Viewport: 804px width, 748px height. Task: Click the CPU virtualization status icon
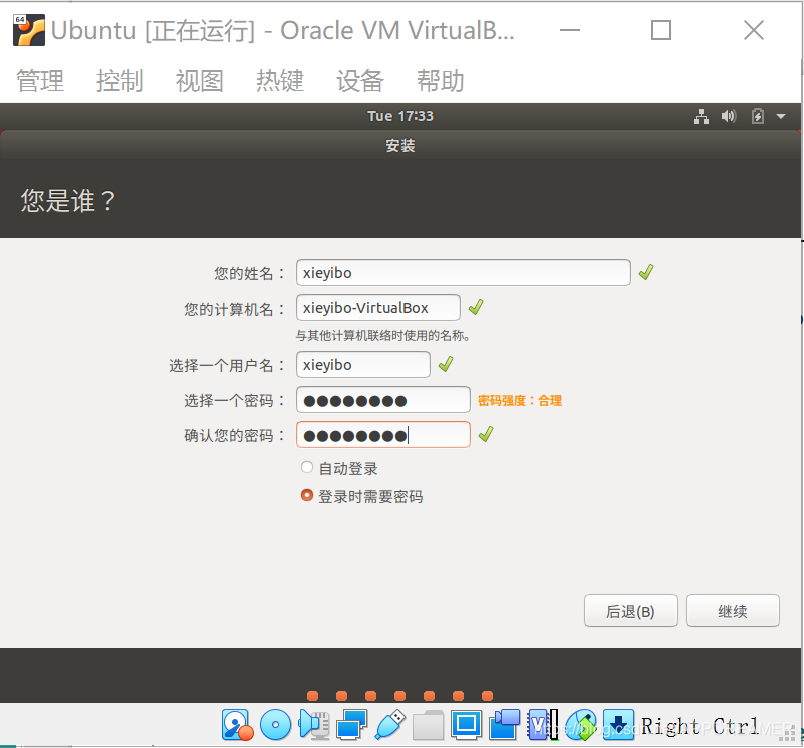click(x=542, y=724)
